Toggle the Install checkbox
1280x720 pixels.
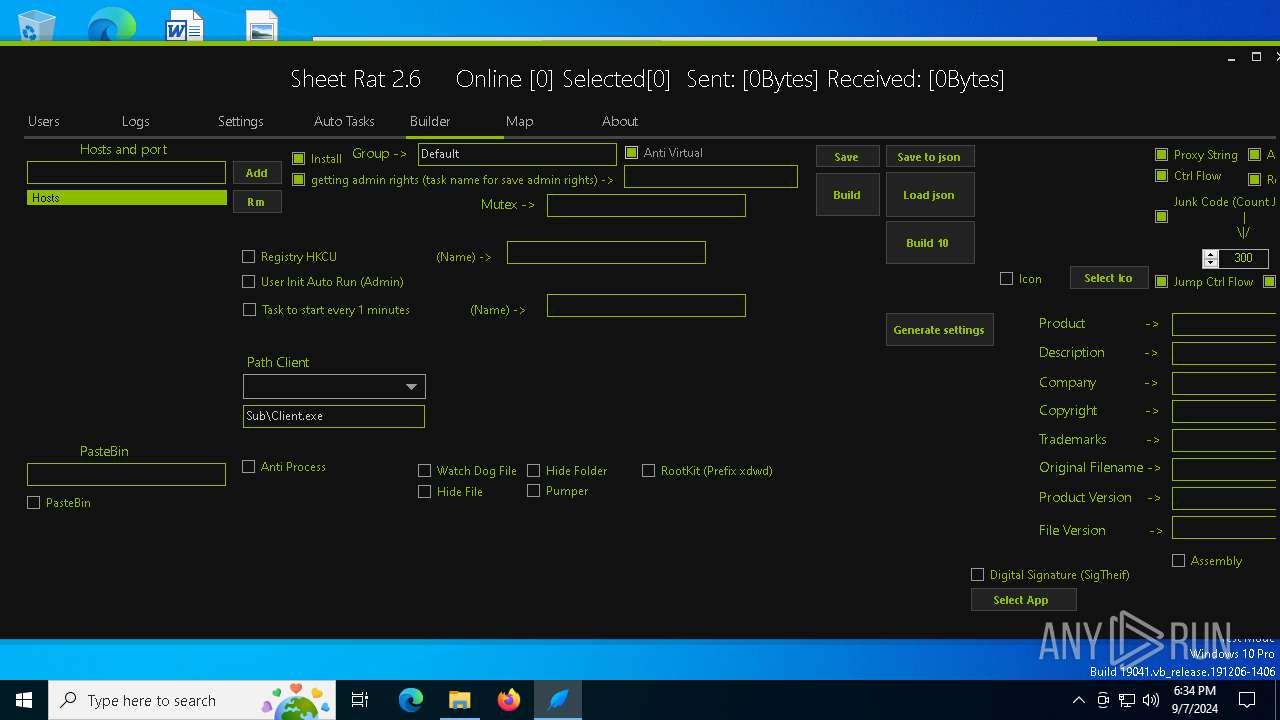click(x=298, y=158)
